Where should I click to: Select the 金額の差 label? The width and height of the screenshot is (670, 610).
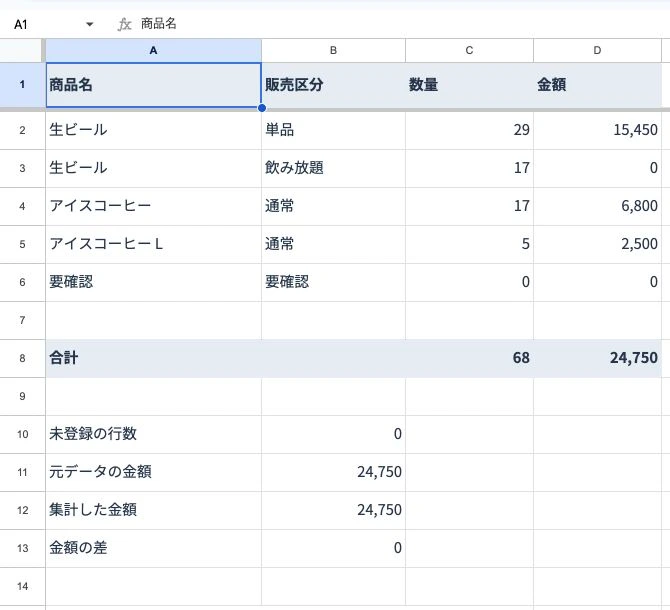click(153, 548)
